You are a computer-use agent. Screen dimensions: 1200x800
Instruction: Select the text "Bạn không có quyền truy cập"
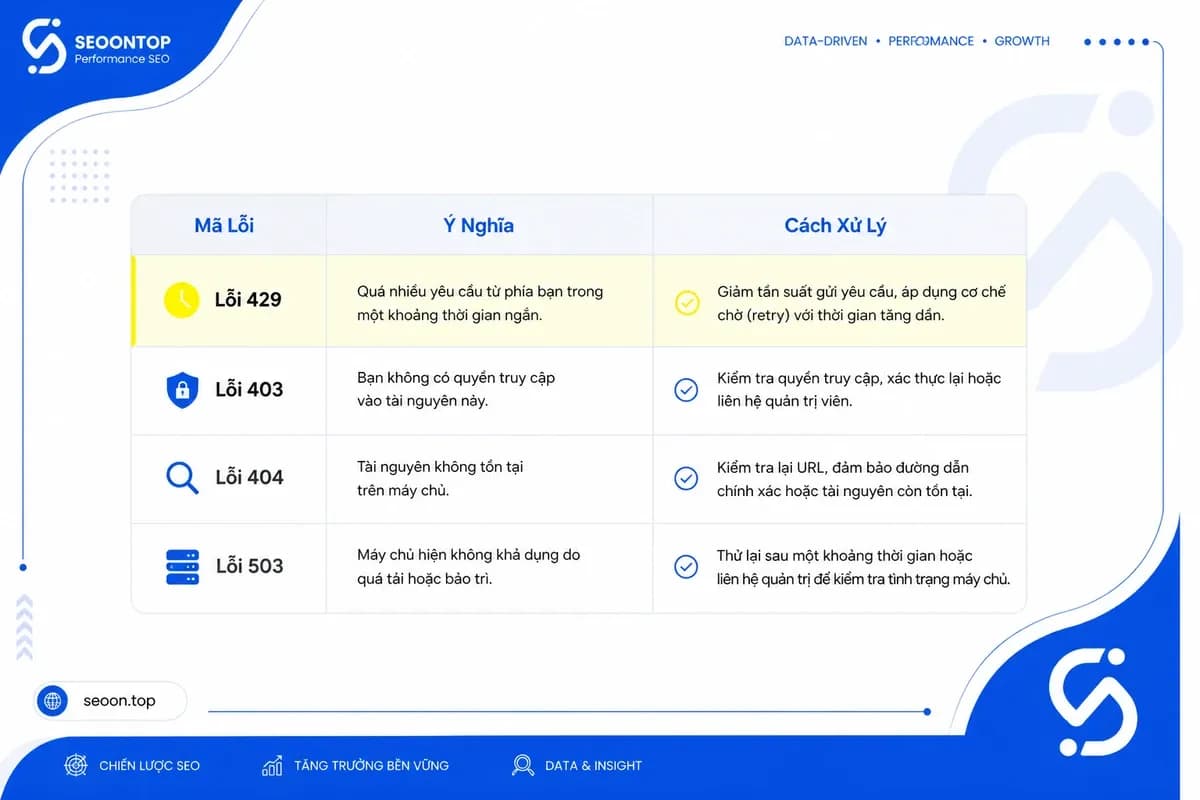(456, 378)
